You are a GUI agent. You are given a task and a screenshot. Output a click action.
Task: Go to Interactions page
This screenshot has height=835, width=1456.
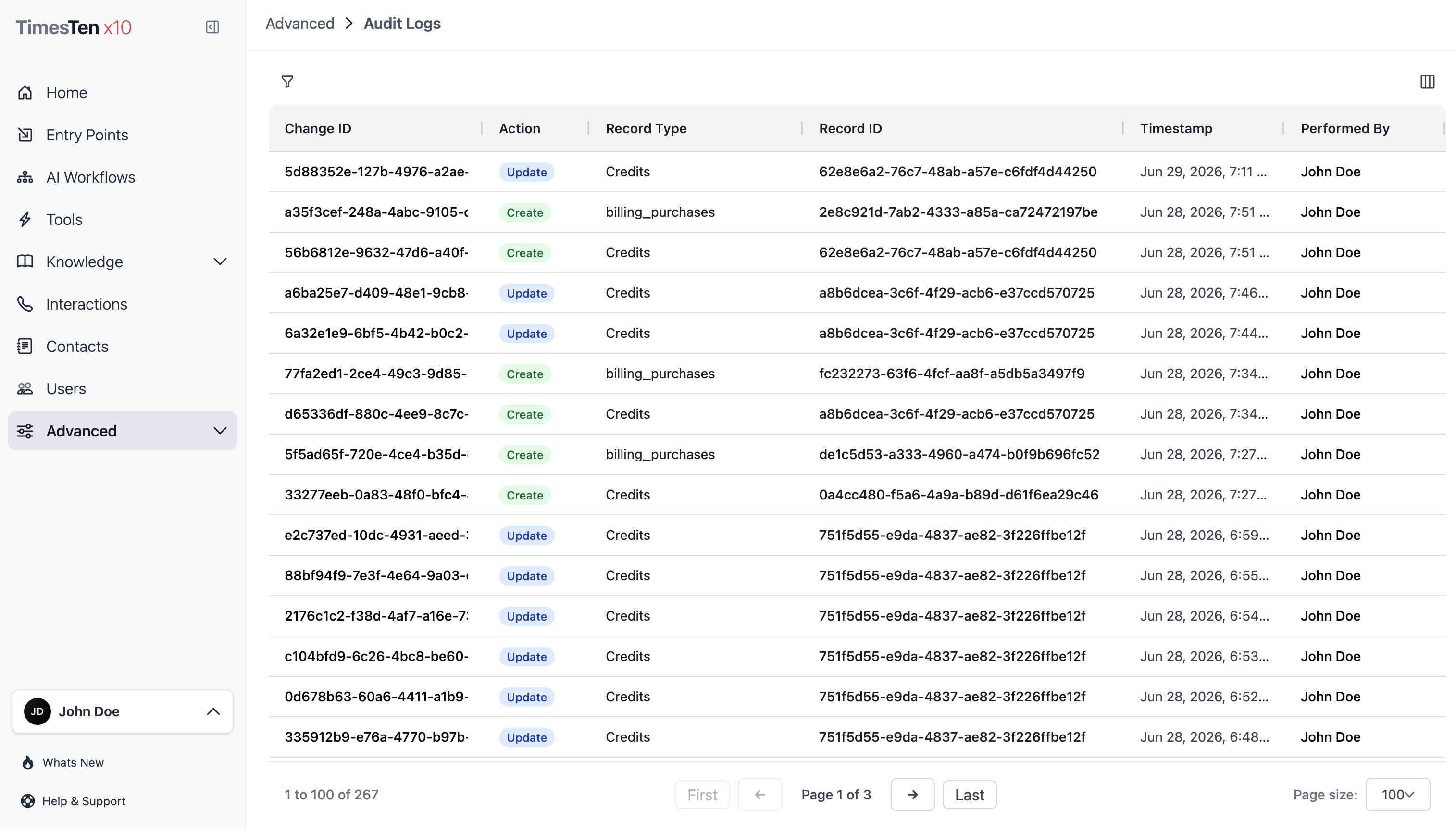[x=122, y=304]
